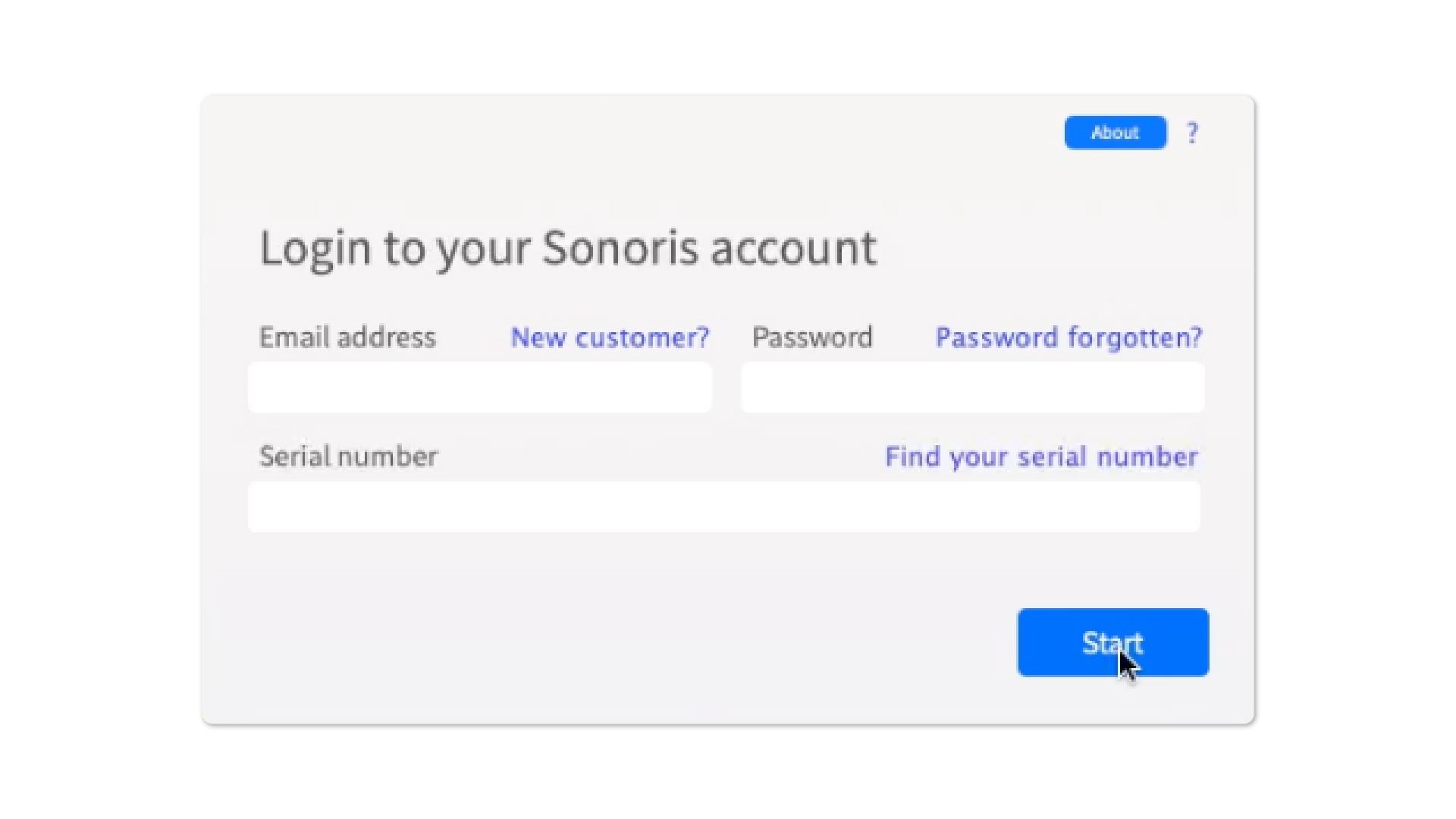Click inside the Password text box
The image size is (1456, 819).
tap(972, 388)
